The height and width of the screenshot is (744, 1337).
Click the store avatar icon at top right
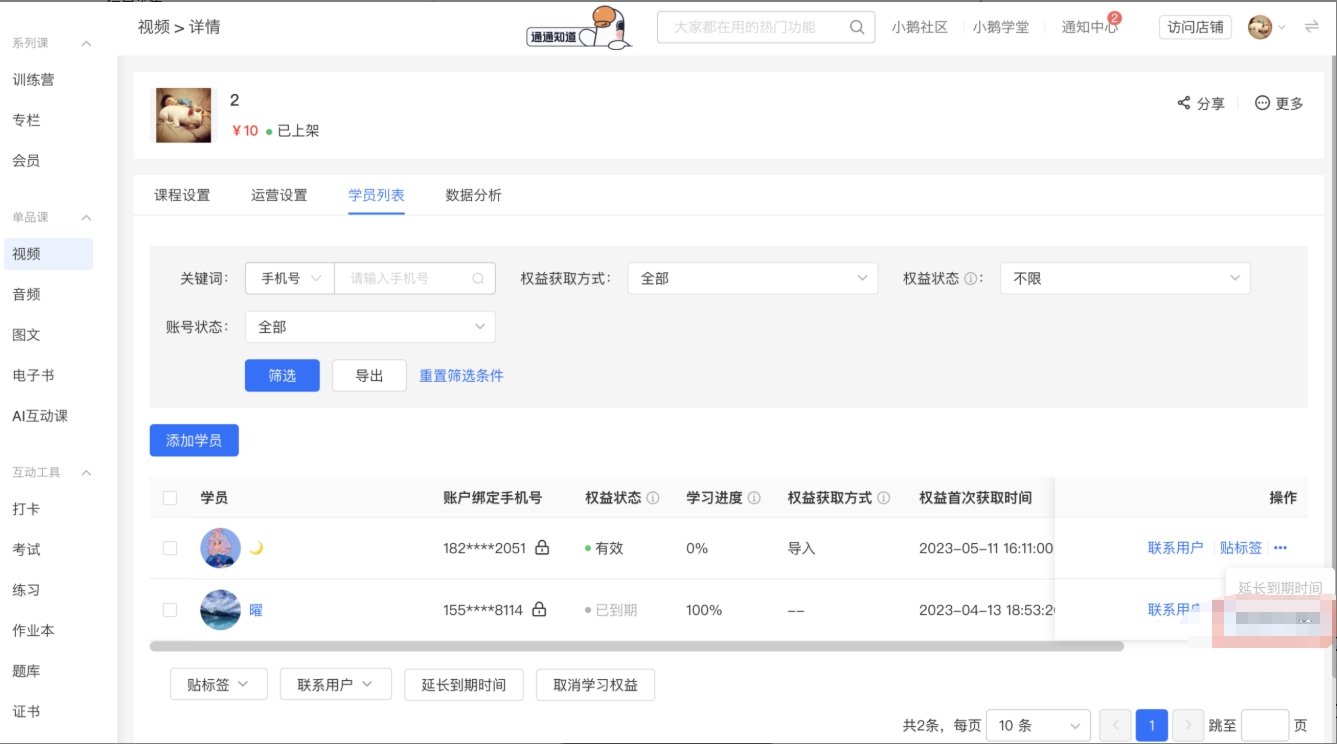click(1262, 27)
